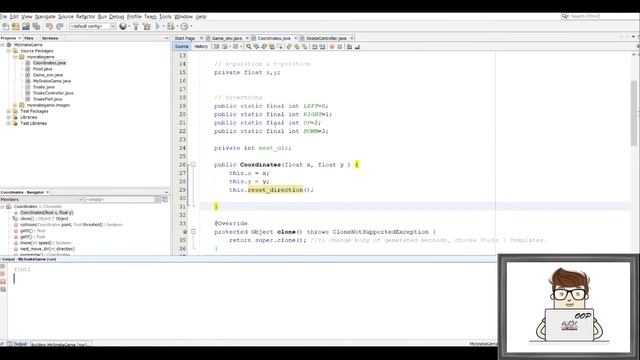Screen dimensions: 640x360
Task: Open the Refactor menu
Action: pyautogui.click(x=86, y=16)
